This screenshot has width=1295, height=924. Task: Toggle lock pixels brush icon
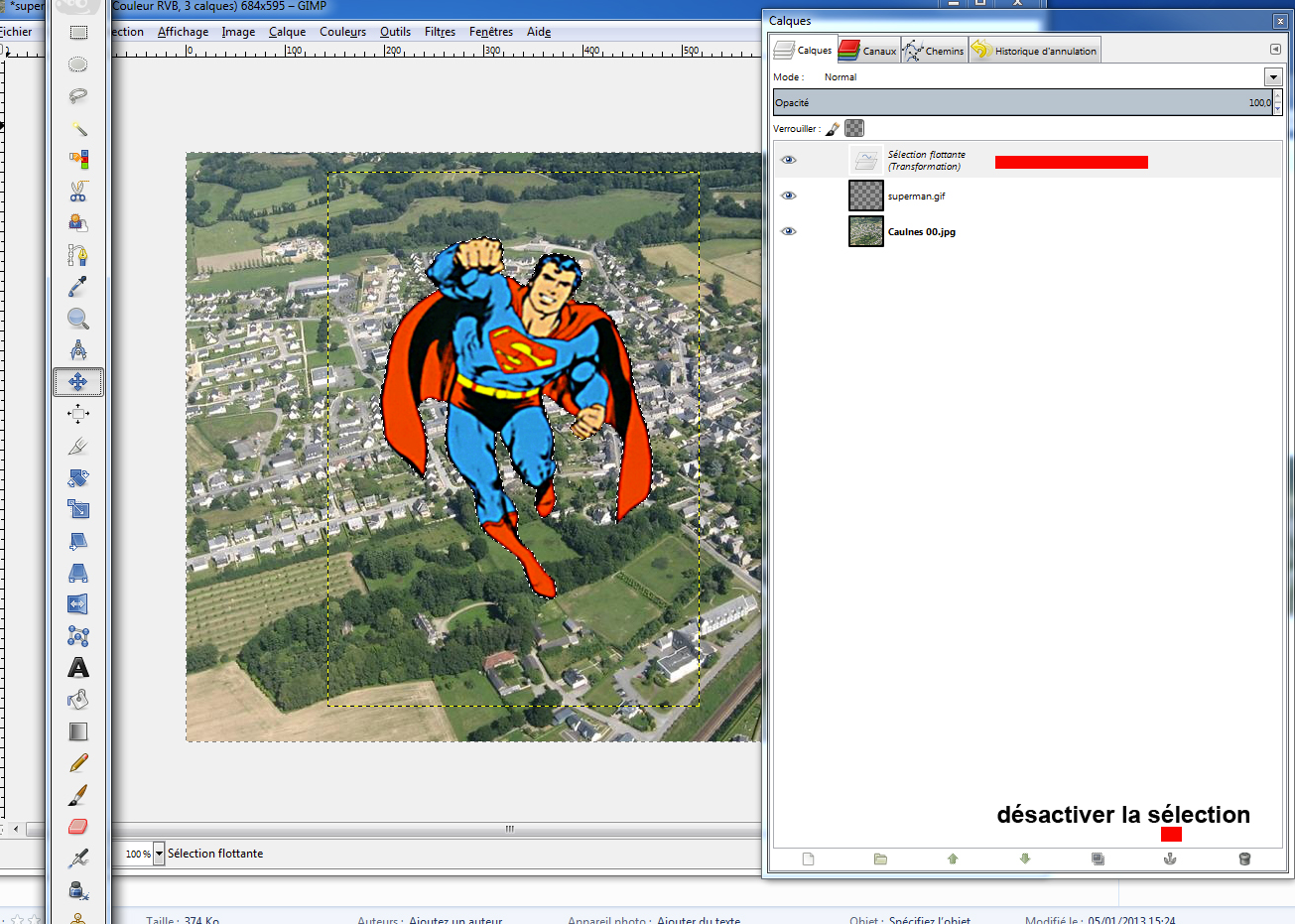(833, 128)
